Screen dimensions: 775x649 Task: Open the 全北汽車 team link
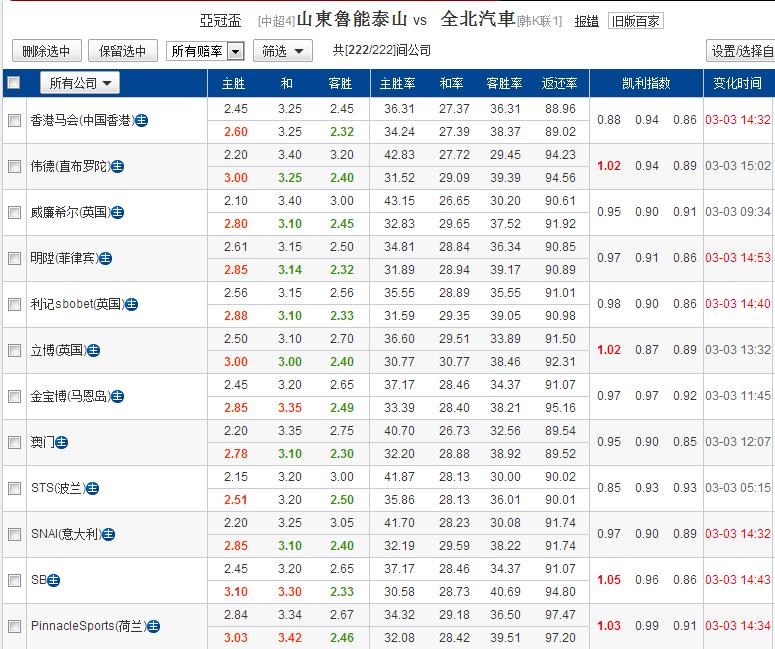[x=478, y=19]
